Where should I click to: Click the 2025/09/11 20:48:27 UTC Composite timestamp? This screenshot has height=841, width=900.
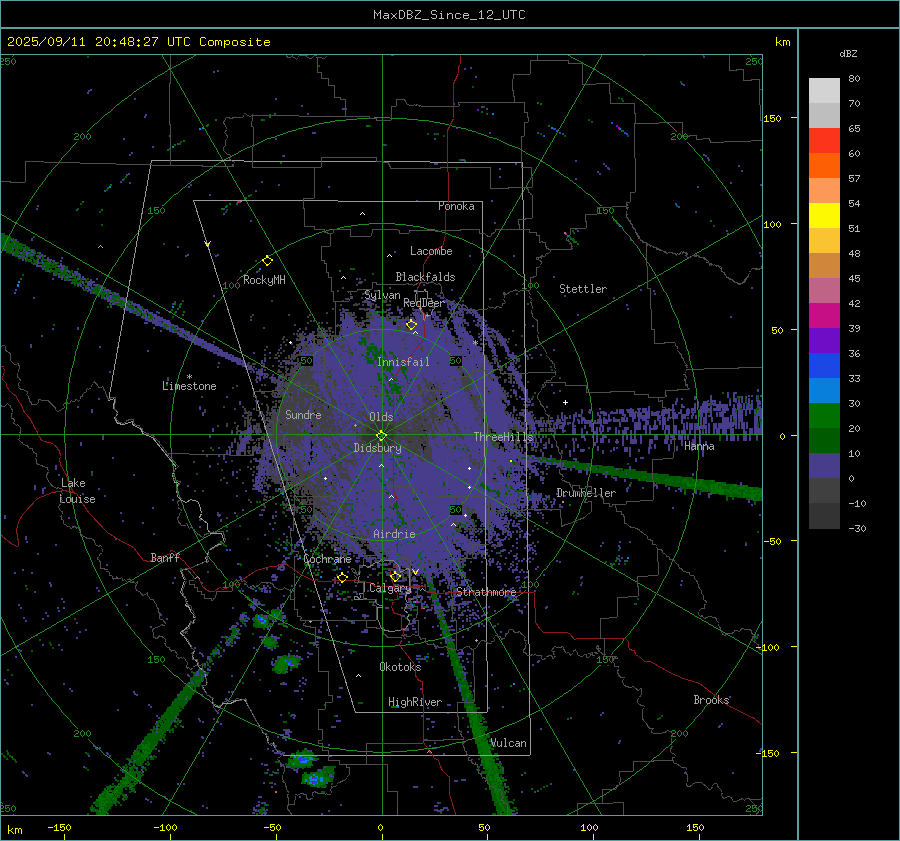[138, 42]
